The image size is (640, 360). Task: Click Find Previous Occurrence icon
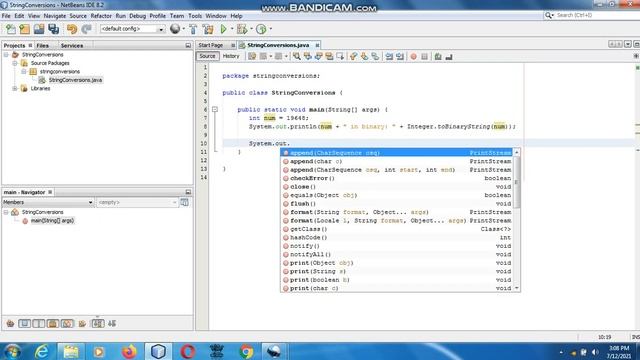coord(308,56)
